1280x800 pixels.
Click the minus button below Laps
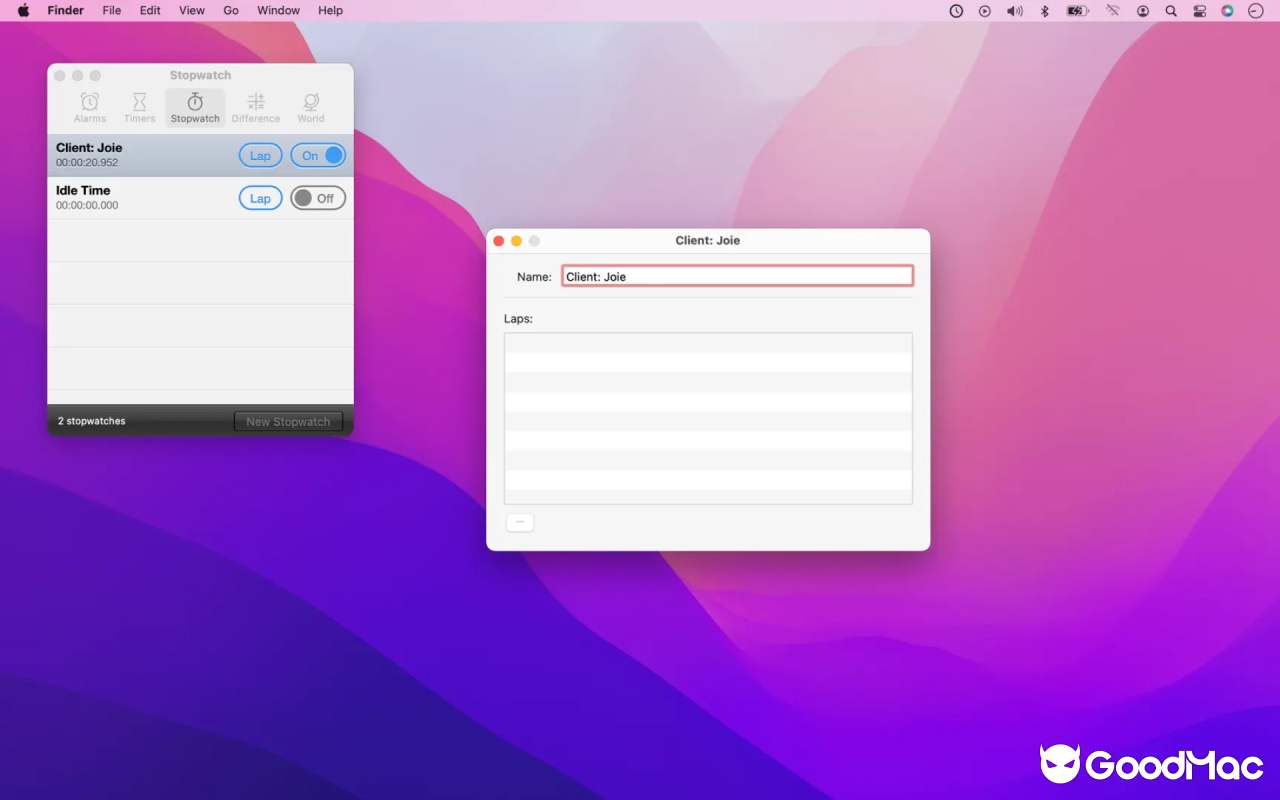[520, 522]
